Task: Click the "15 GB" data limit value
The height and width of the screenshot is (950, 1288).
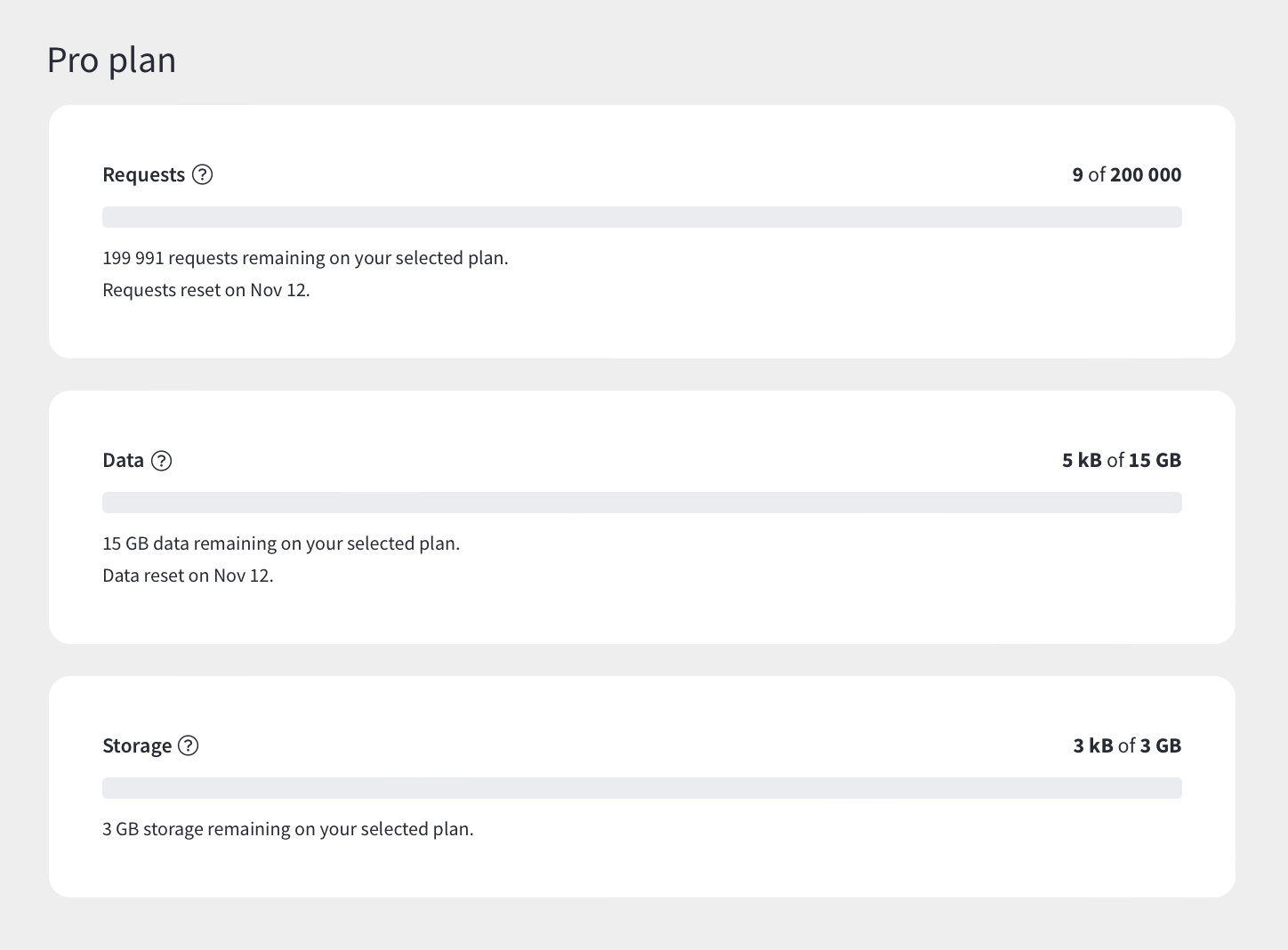Action: pyautogui.click(x=1155, y=461)
